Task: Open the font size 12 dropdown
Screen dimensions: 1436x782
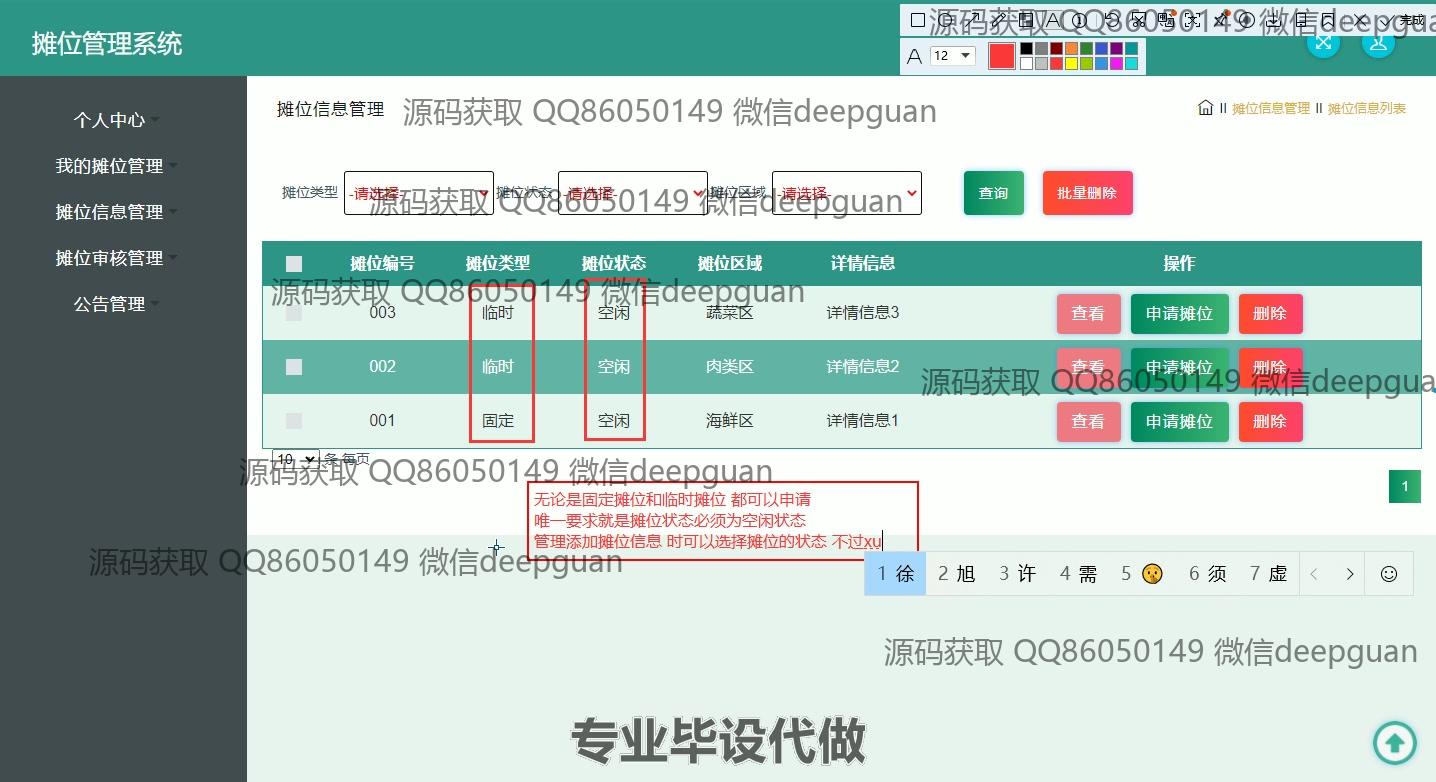Action: [x=952, y=56]
